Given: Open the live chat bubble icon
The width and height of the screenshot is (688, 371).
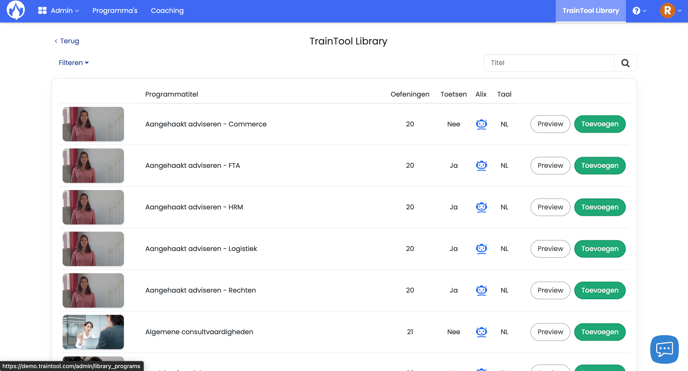Looking at the screenshot, I should pyautogui.click(x=664, y=350).
